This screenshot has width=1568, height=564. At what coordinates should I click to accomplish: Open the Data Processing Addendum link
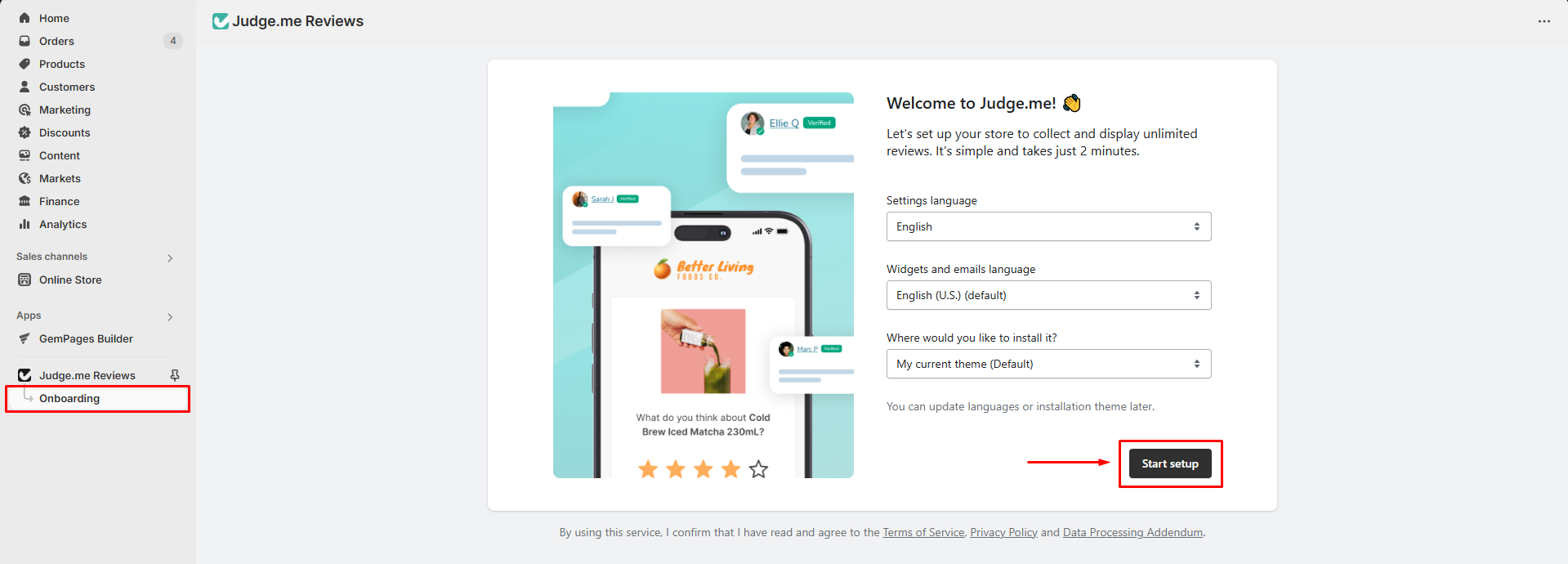point(1132,532)
